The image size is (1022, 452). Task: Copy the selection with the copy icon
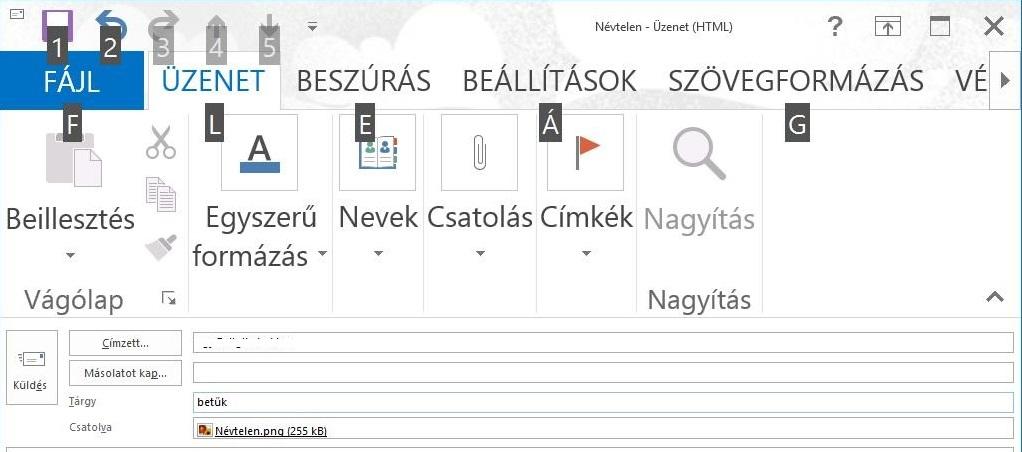[161, 195]
